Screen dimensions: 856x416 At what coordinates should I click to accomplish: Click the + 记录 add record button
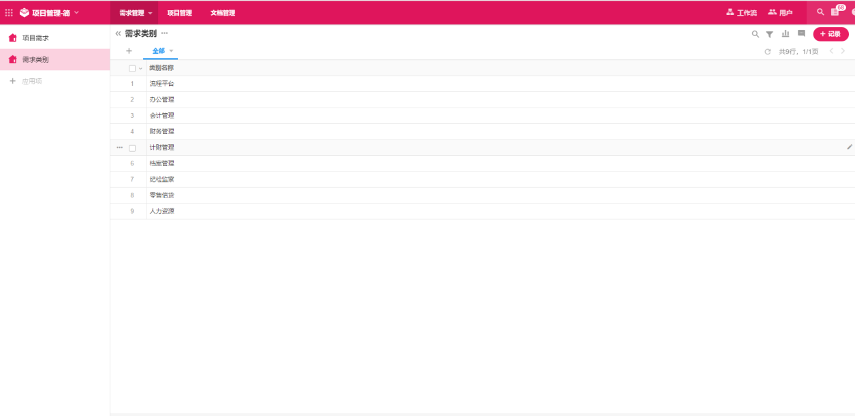830,34
